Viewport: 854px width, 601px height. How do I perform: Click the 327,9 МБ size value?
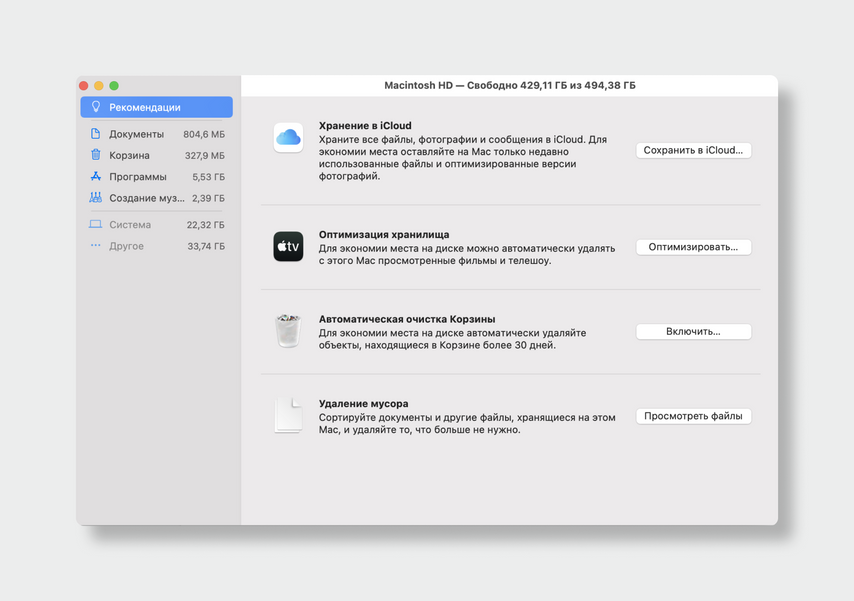click(204, 155)
